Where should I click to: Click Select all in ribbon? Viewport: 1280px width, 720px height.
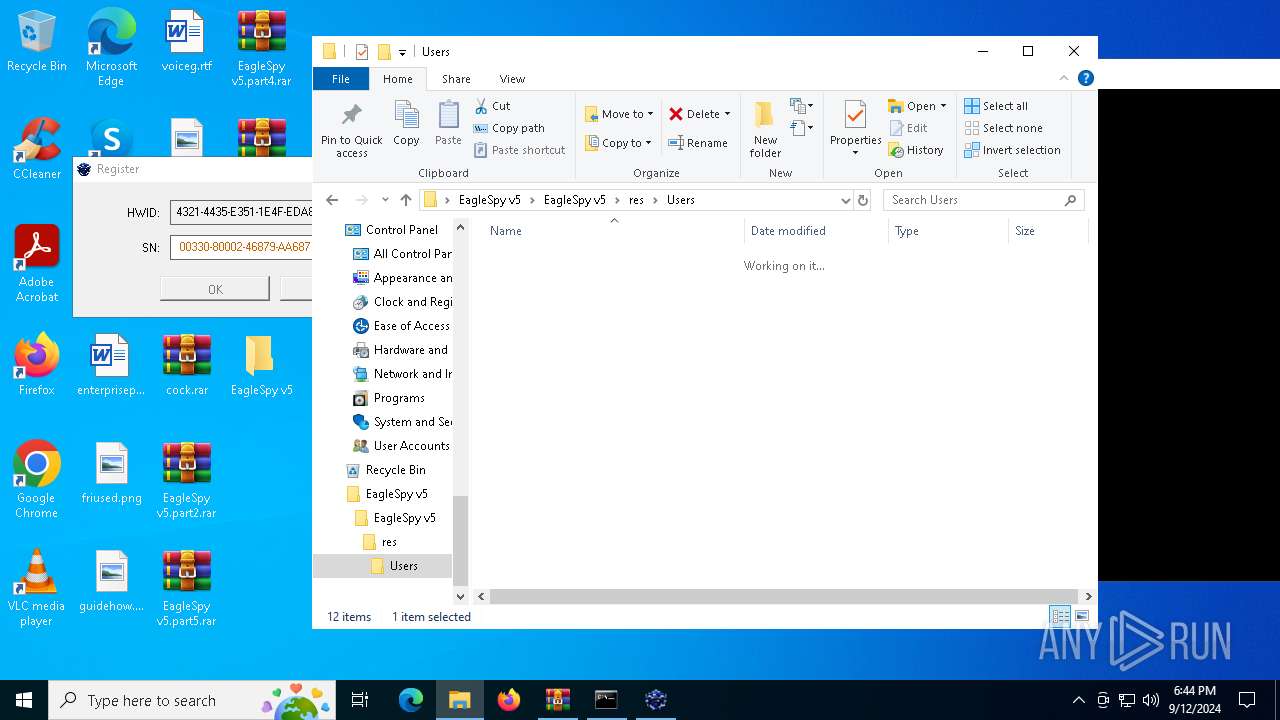point(996,106)
